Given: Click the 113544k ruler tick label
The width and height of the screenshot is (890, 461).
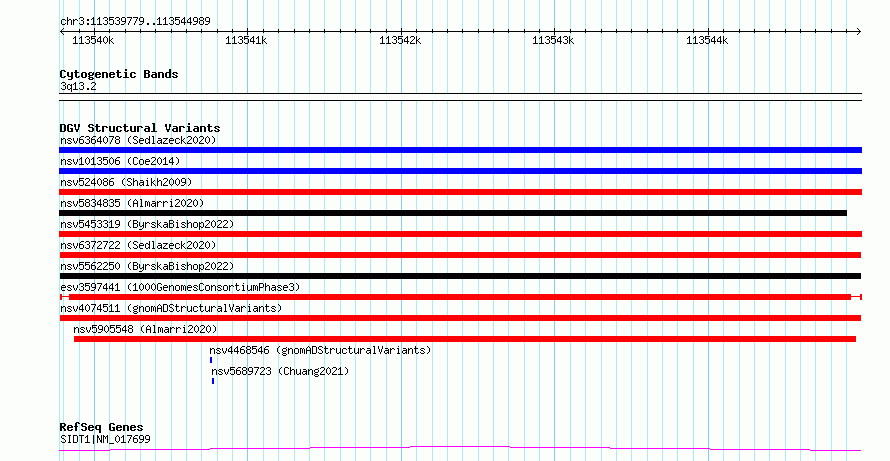Looking at the screenshot, I should tap(707, 41).
